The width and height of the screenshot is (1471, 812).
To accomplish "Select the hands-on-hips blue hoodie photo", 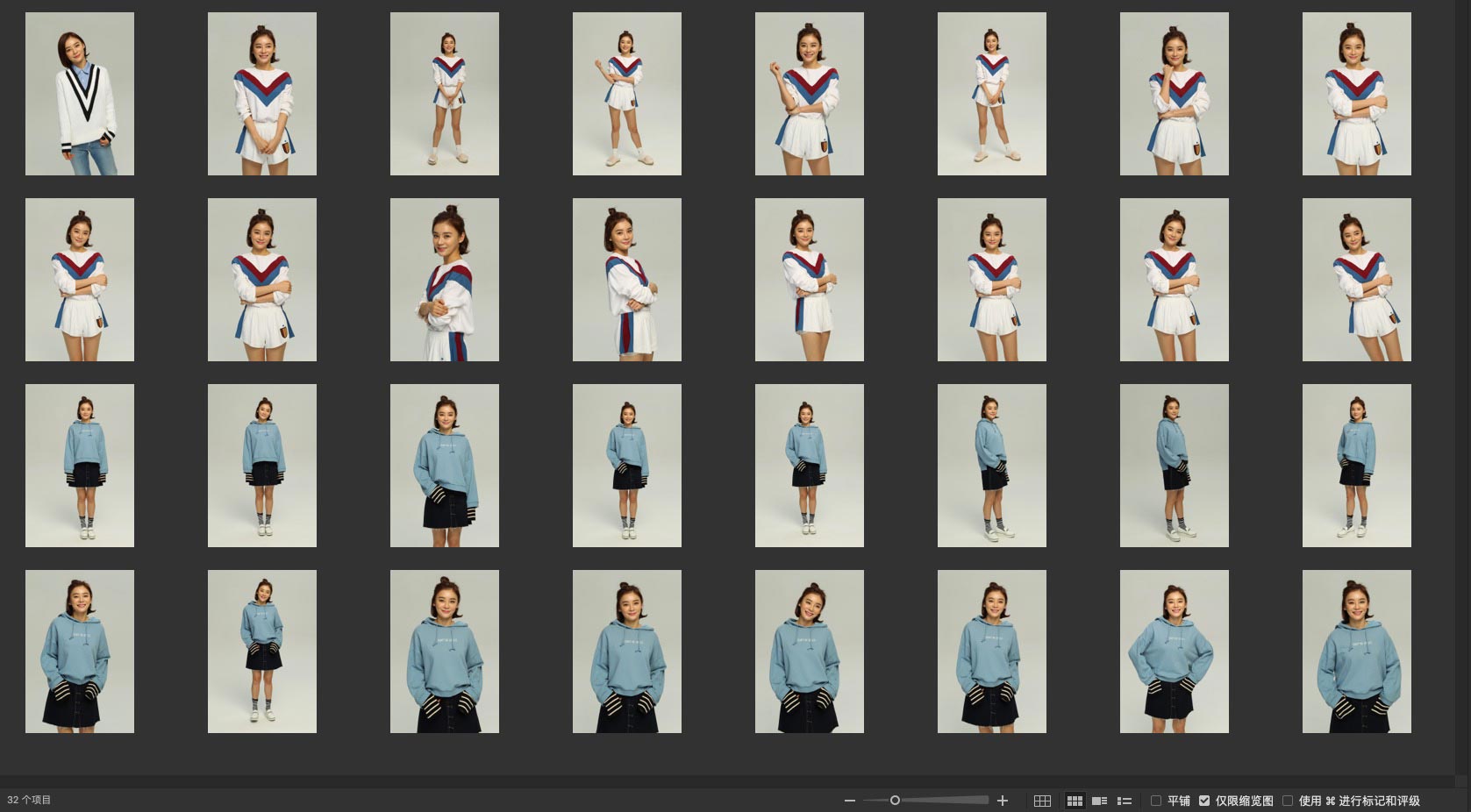I will tap(1175, 652).
